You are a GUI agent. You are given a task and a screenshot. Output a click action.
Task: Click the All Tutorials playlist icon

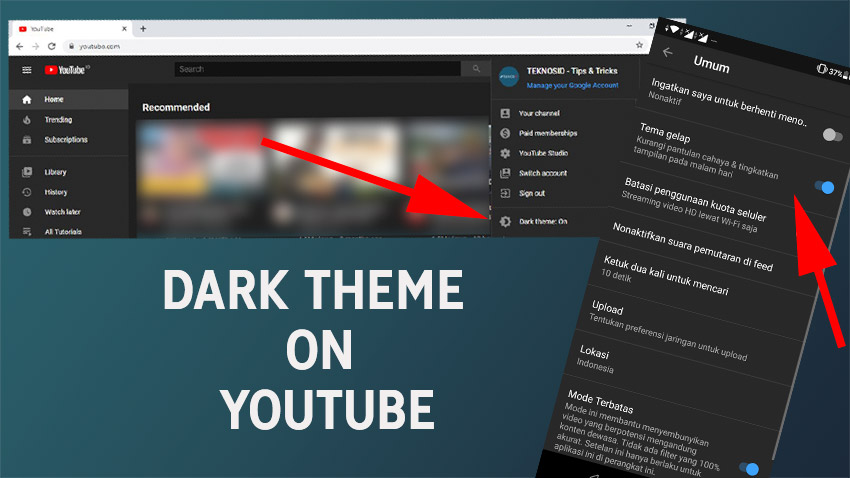27,231
